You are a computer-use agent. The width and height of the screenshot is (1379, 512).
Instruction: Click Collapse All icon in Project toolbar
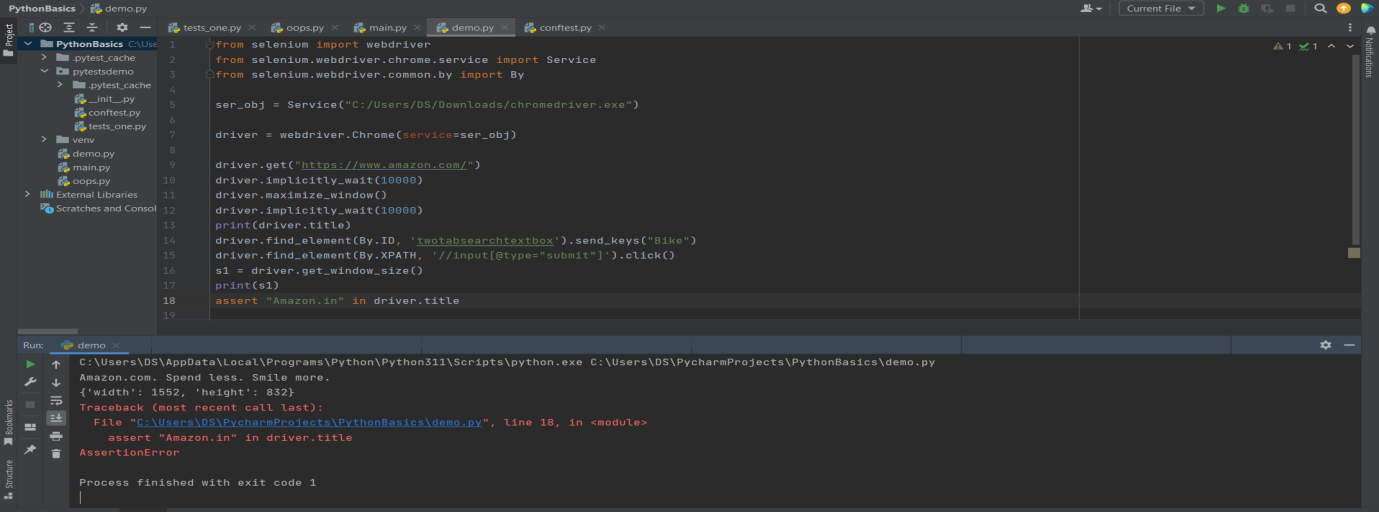92,28
